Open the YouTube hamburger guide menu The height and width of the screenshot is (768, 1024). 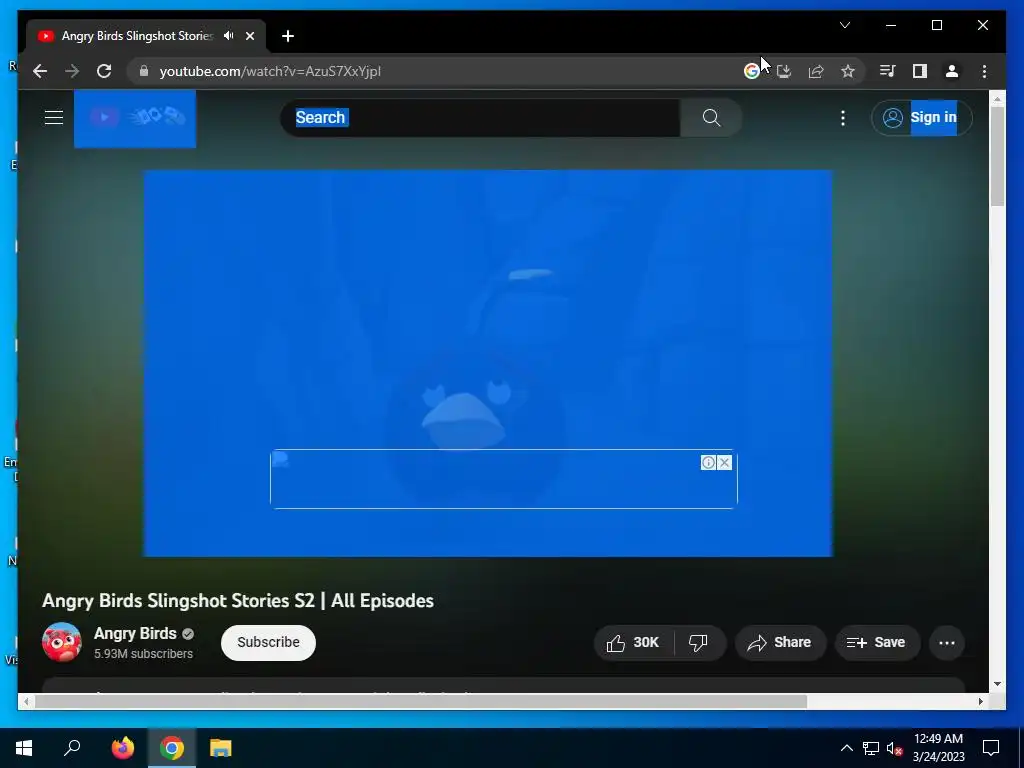54,118
